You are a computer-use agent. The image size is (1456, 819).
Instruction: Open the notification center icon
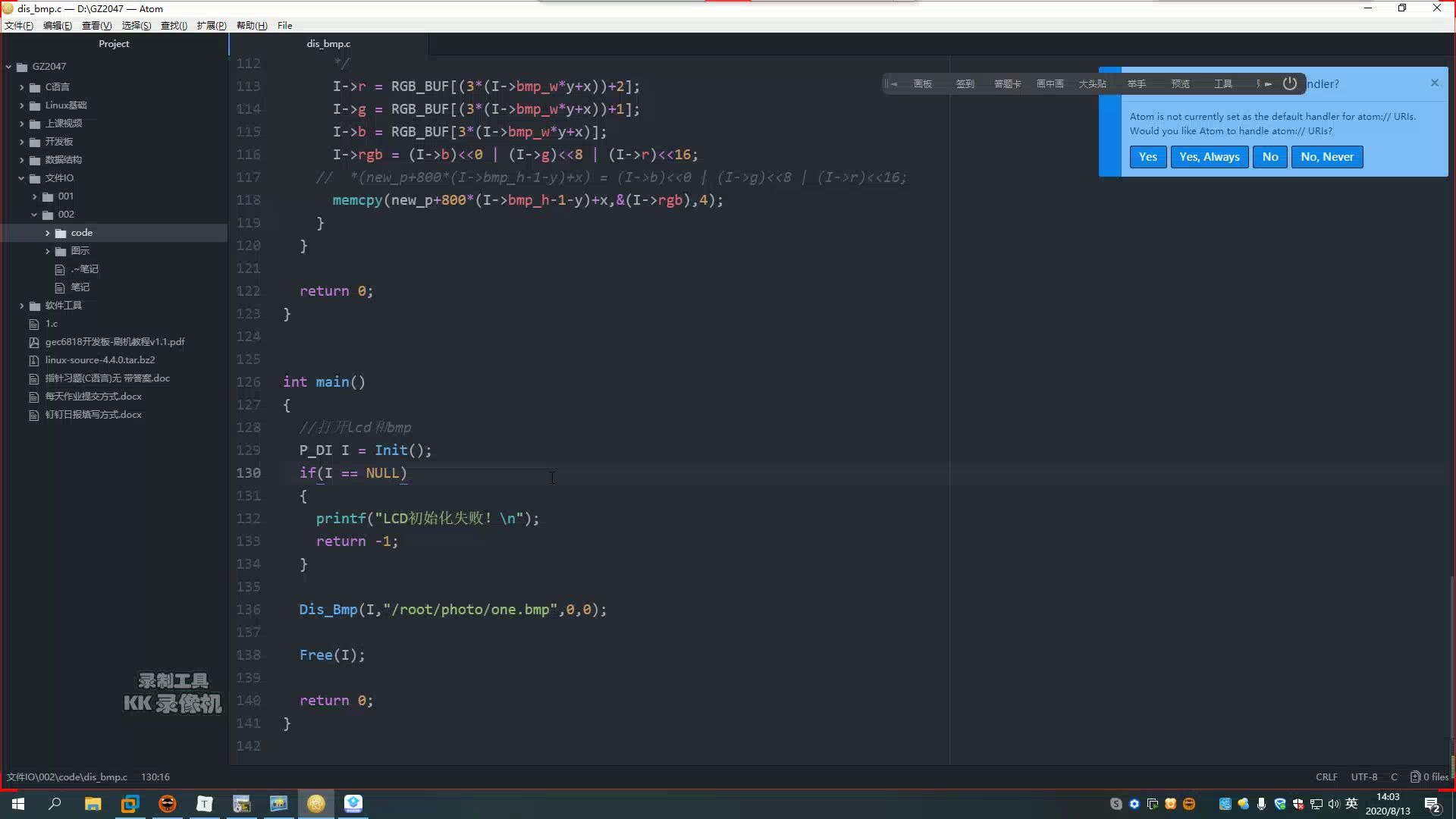[x=1432, y=804]
